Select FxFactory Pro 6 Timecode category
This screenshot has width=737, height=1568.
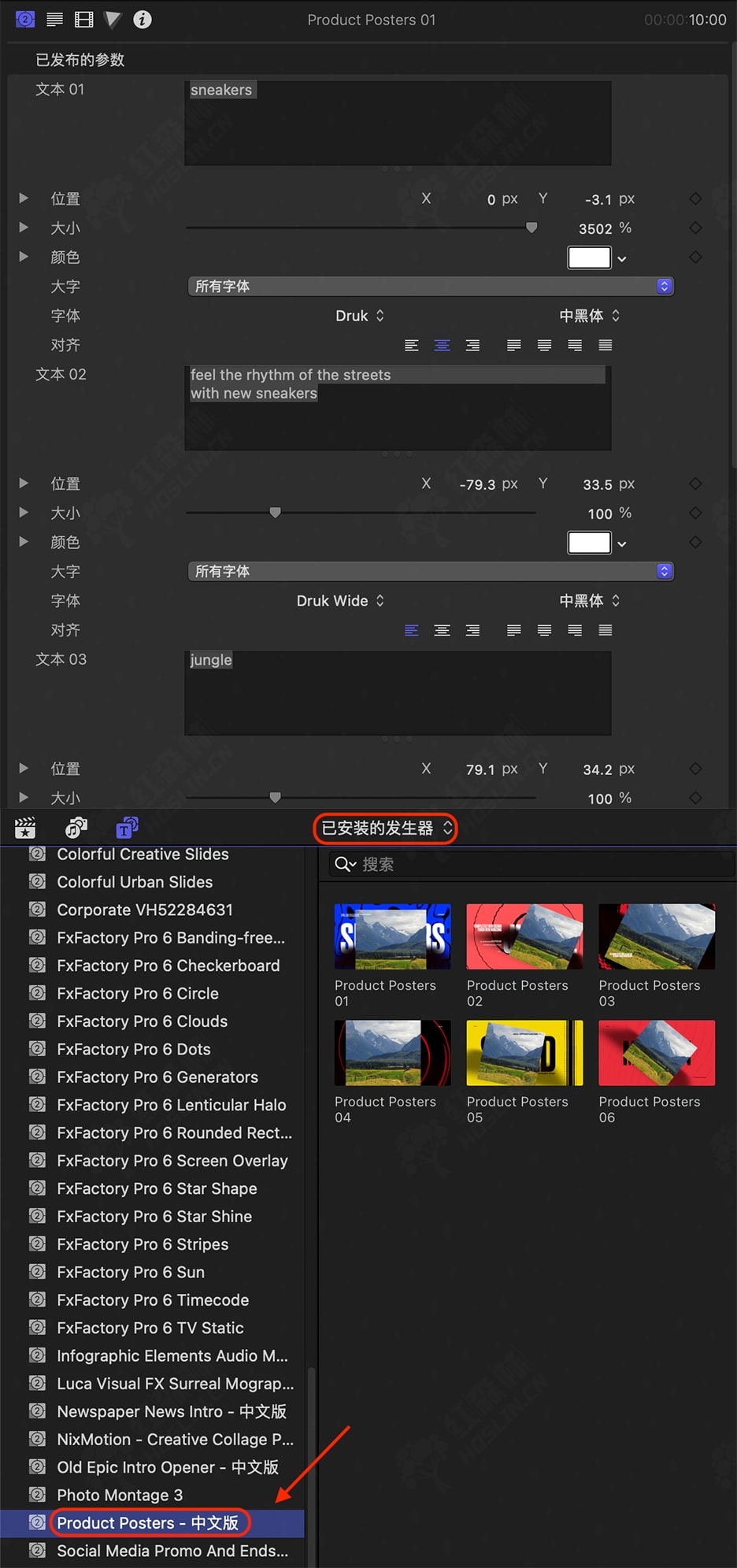pyautogui.click(x=152, y=1300)
